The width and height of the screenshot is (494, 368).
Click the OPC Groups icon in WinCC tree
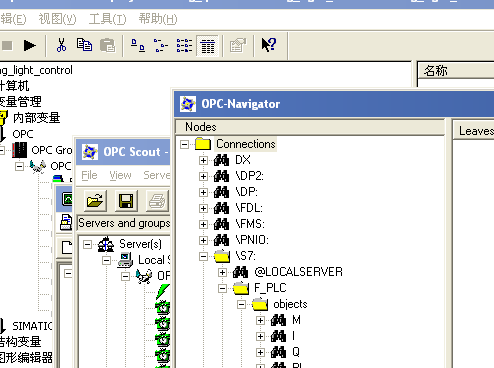(x=20, y=150)
